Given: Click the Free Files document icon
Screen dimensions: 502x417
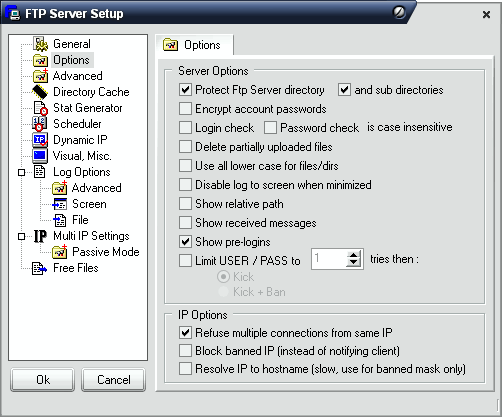Looking at the screenshot, I should tap(39, 268).
